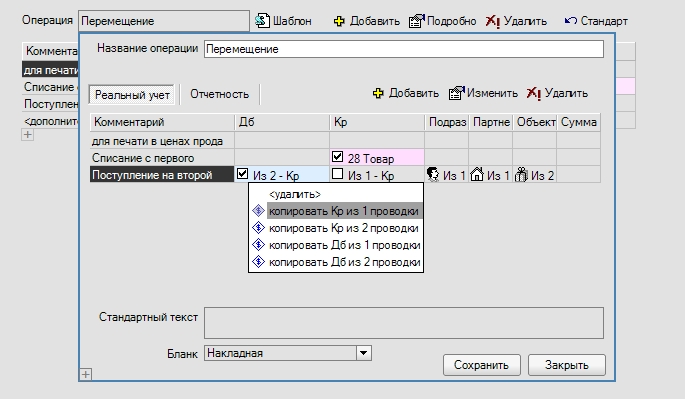Click the Стандарт undo arrow icon
The width and height of the screenshot is (685, 399).
click(x=571, y=21)
